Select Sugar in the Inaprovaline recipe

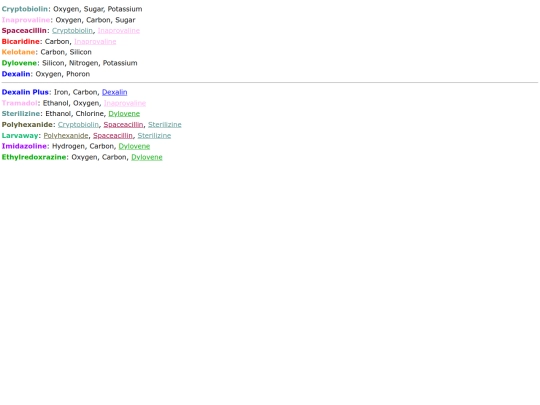125,20
